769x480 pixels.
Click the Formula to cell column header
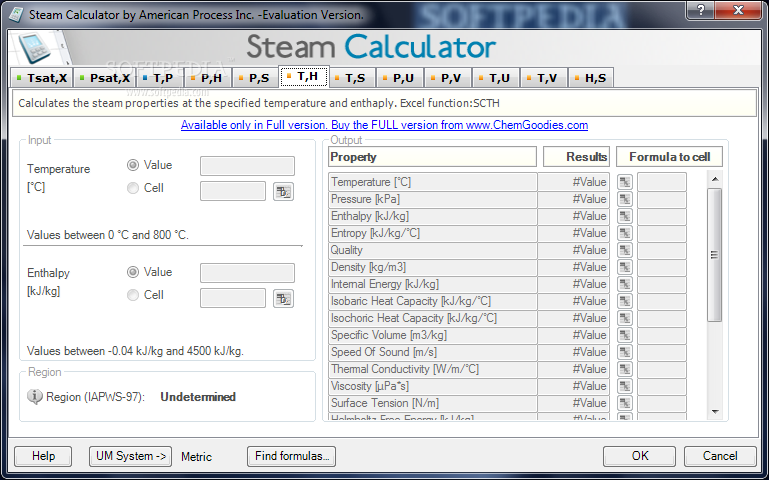pos(669,157)
